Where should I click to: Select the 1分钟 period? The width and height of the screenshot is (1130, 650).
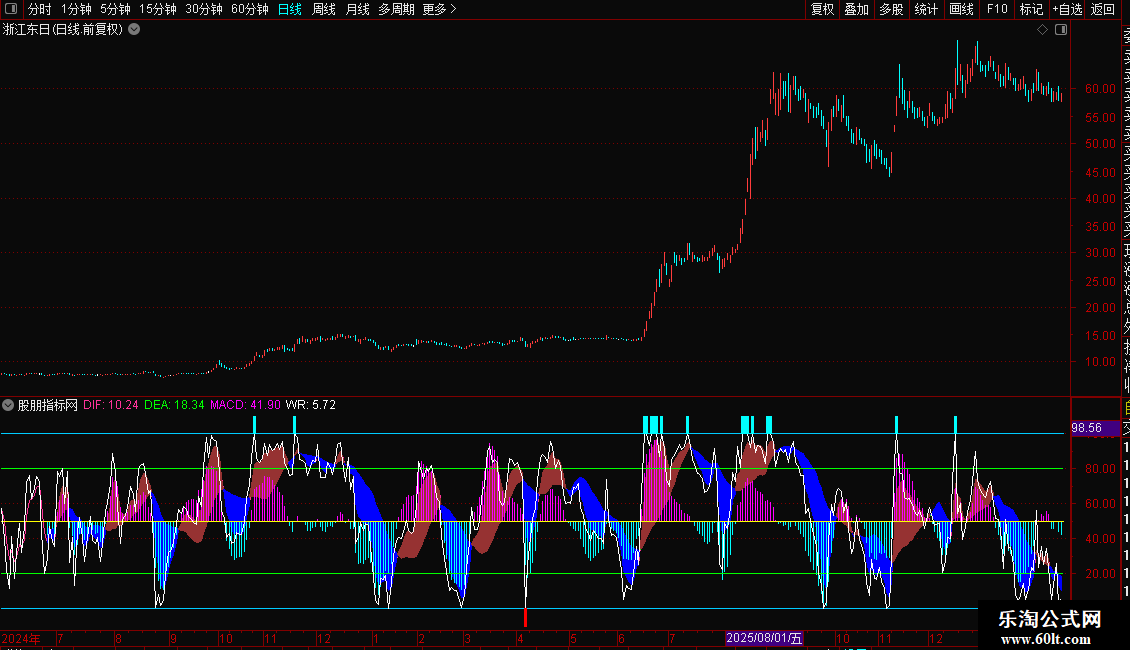click(76, 9)
